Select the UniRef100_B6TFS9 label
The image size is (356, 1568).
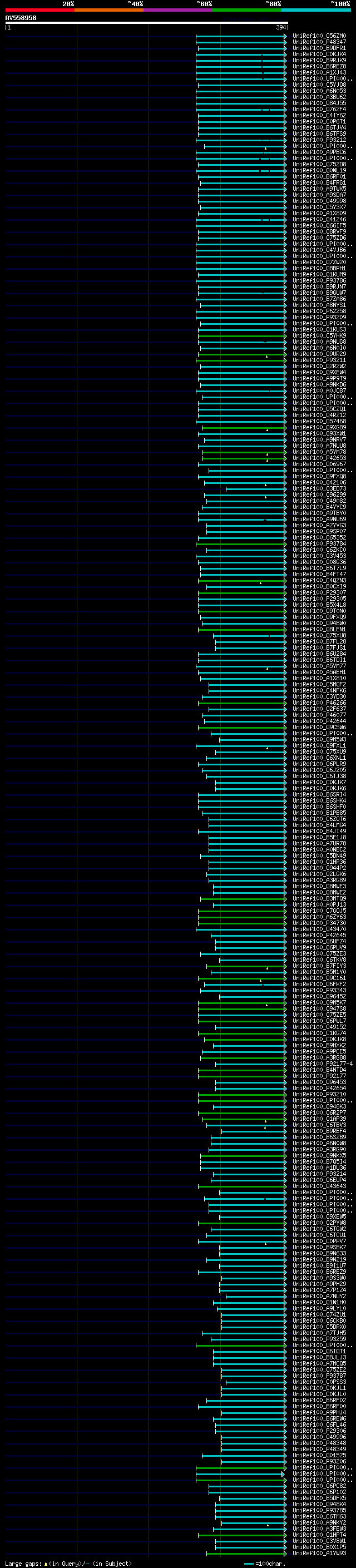click(x=319, y=134)
